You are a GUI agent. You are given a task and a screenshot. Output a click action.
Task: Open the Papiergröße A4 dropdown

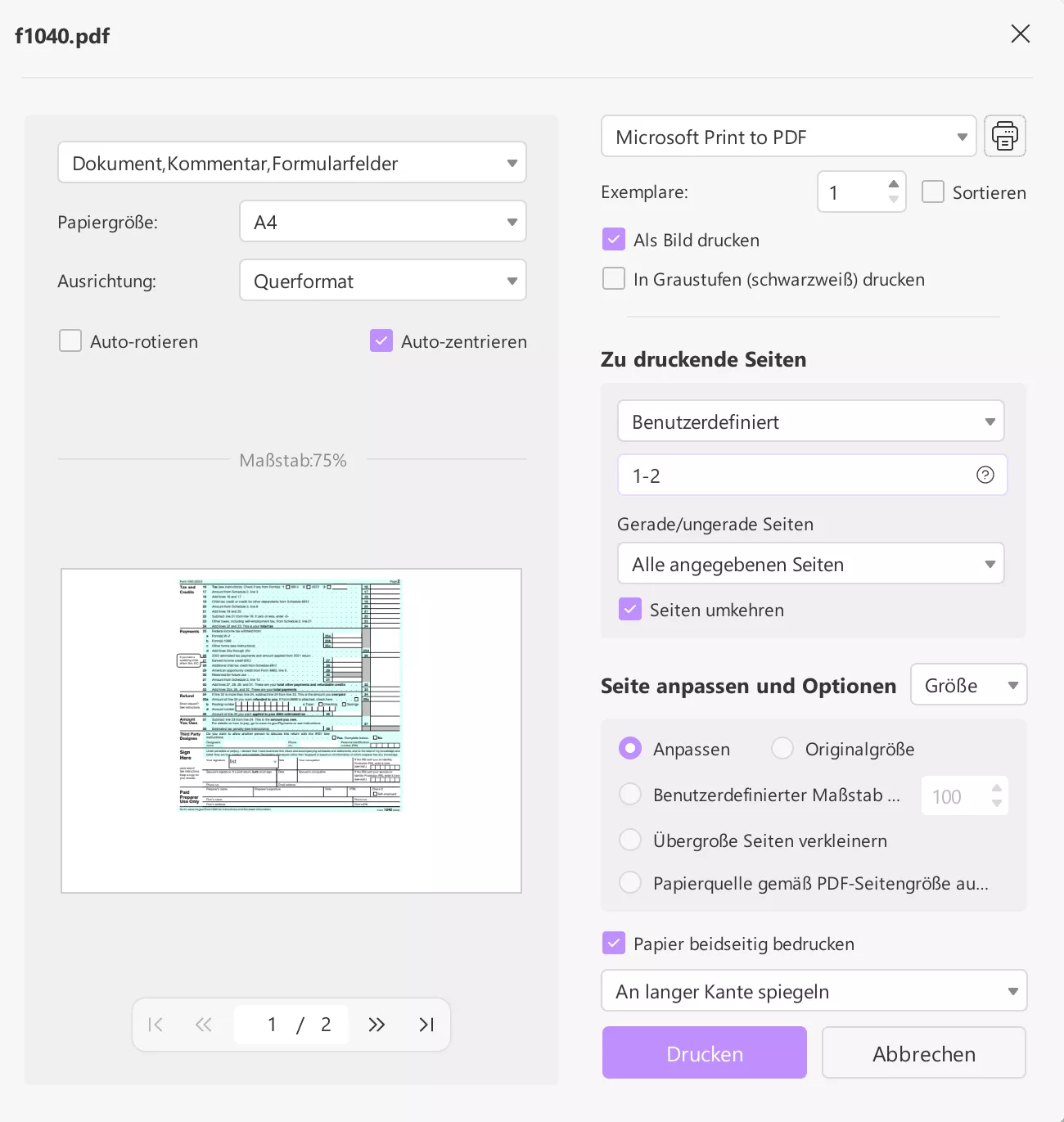coord(382,222)
